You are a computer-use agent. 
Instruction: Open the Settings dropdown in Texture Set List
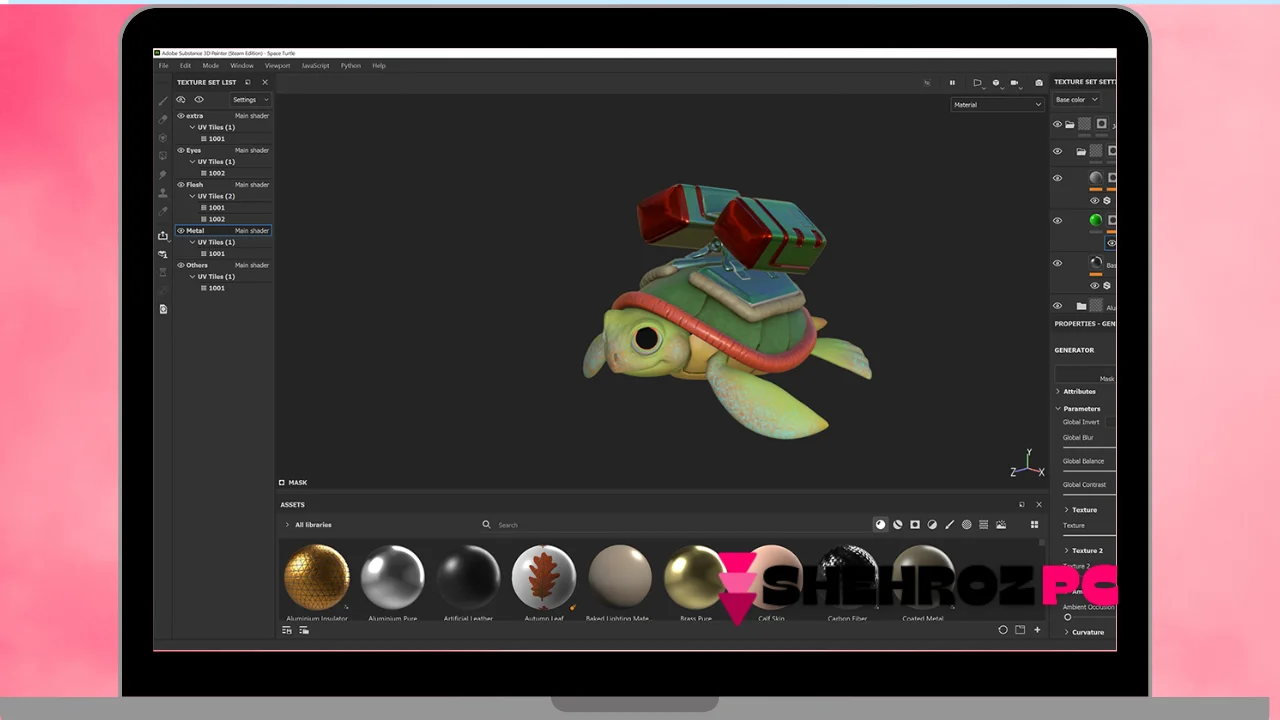250,99
